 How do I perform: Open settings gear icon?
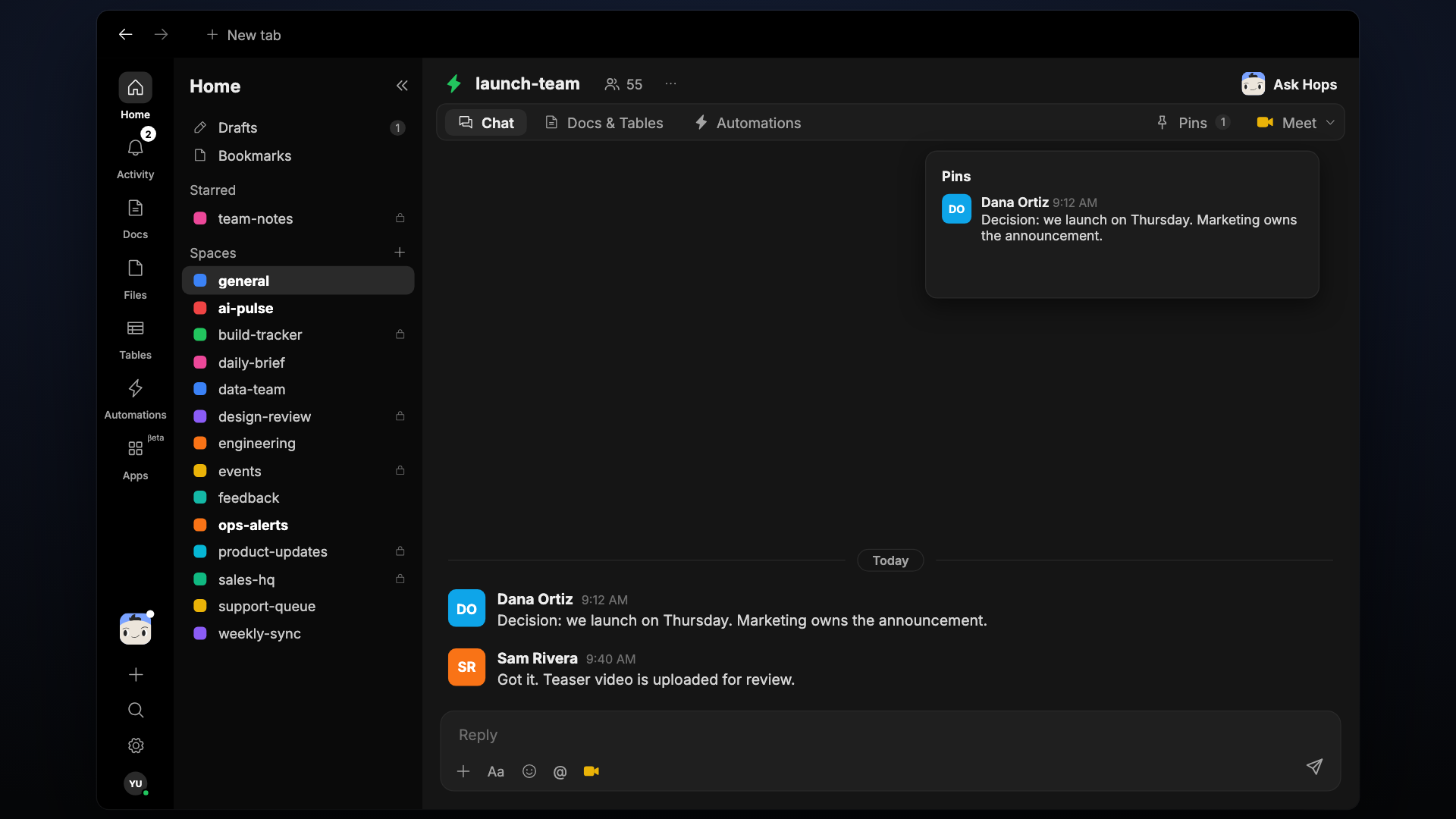[x=136, y=745]
